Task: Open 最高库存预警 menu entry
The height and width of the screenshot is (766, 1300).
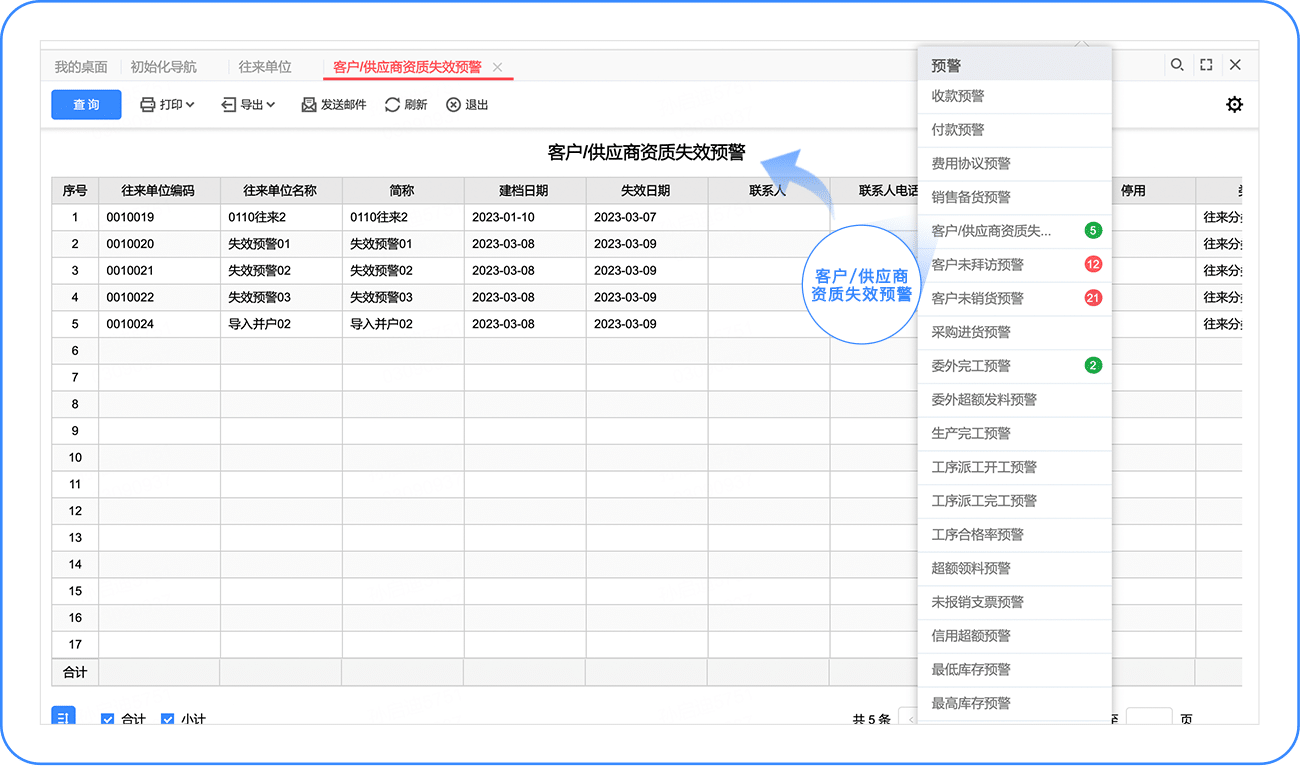Action: click(1014, 703)
